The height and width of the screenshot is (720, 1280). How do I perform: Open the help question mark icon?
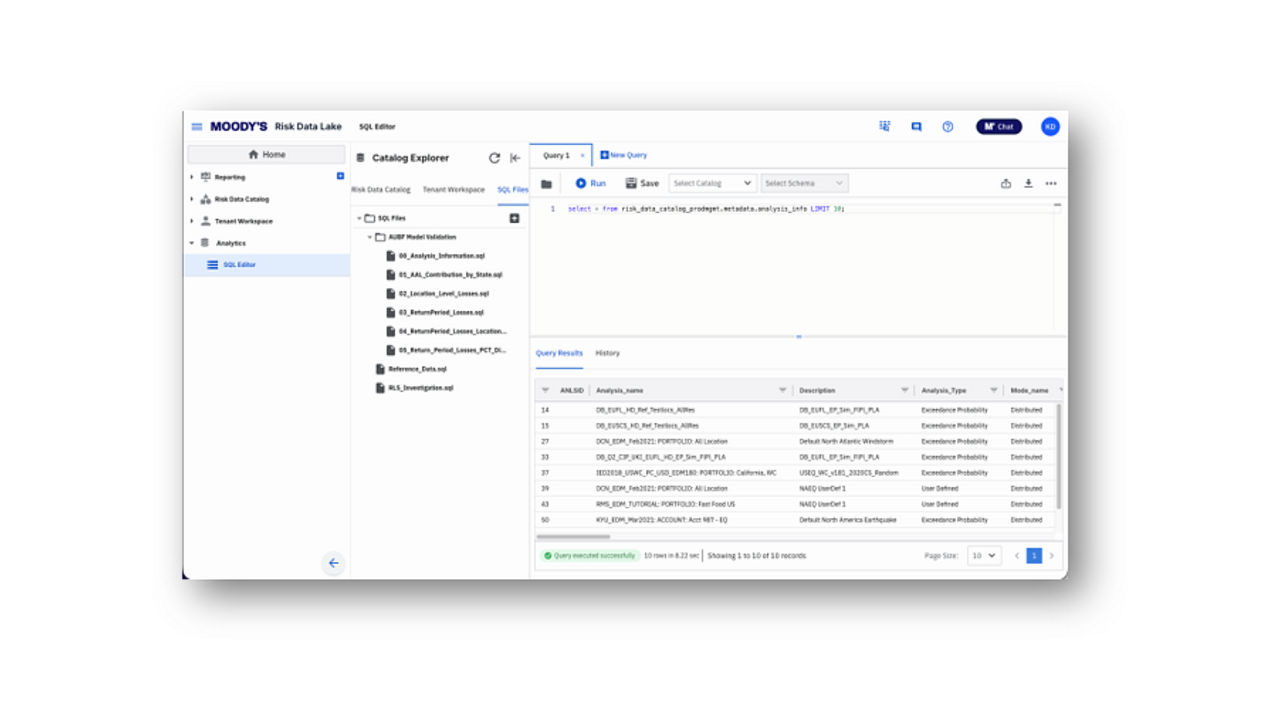click(x=948, y=127)
